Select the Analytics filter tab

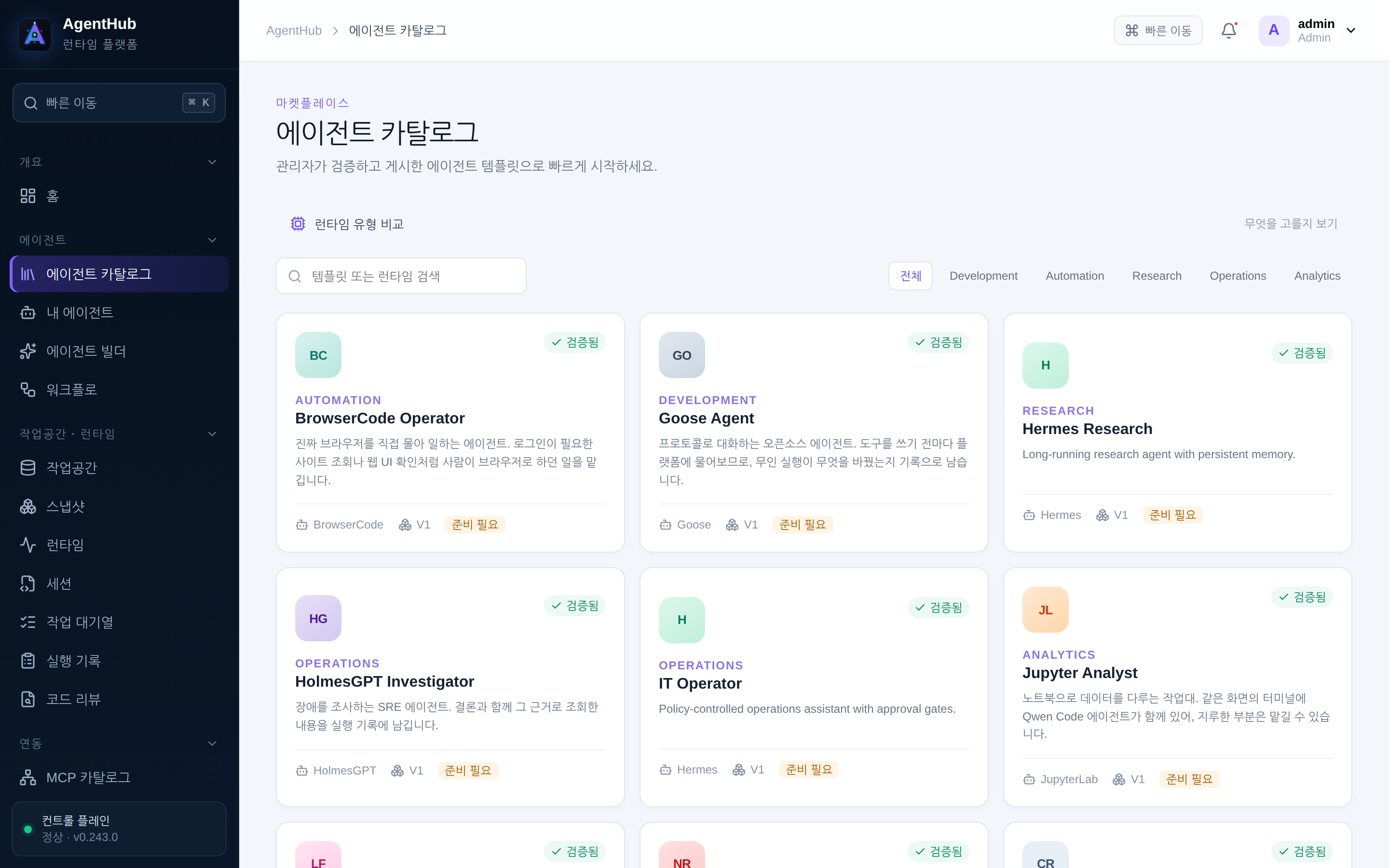[1317, 276]
